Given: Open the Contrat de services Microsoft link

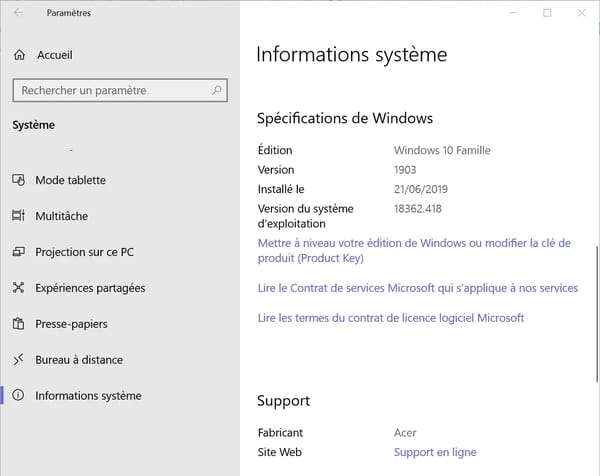Looking at the screenshot, I should point(418,288).
